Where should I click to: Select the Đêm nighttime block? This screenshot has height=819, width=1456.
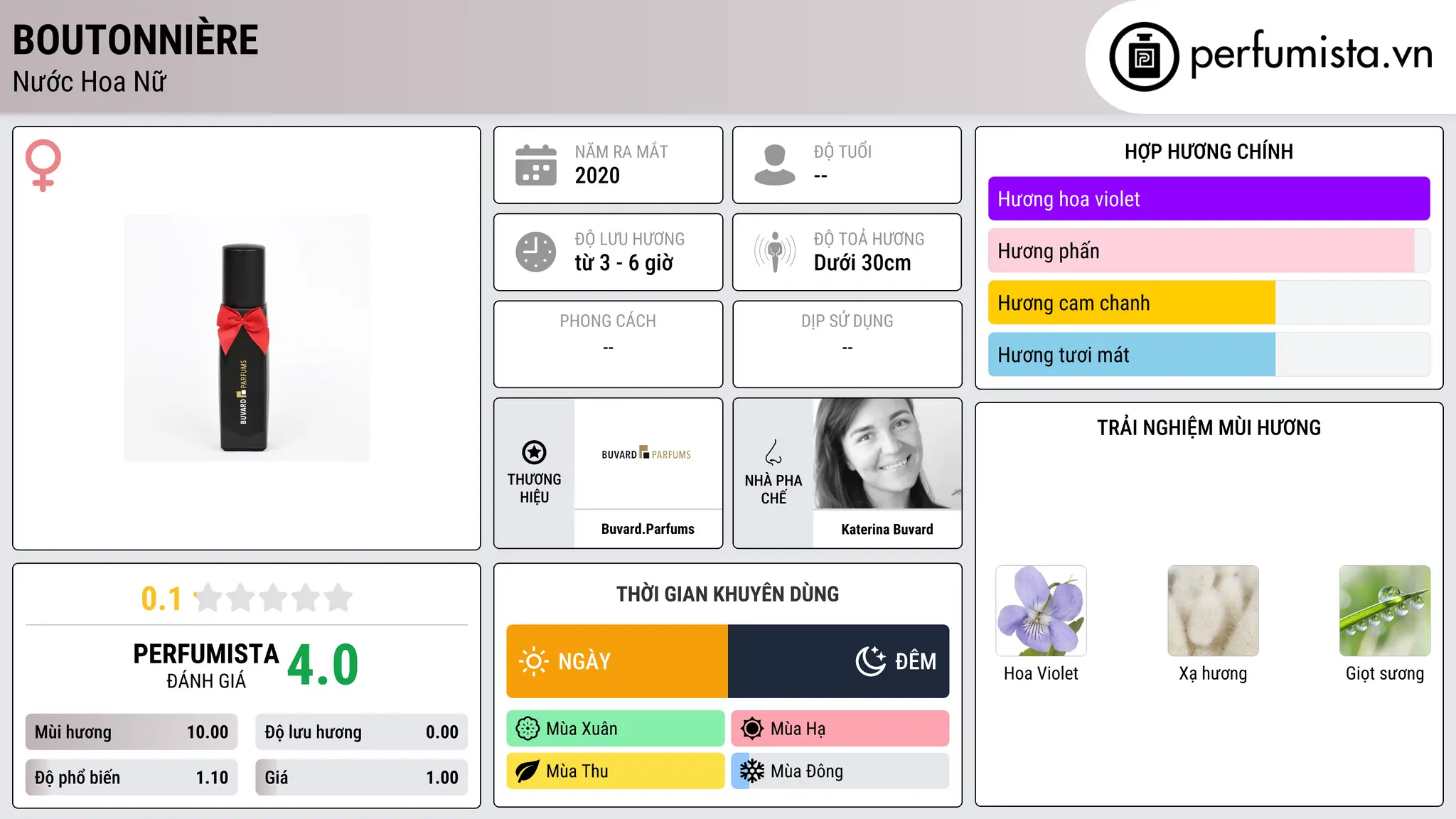click(839, 661)
